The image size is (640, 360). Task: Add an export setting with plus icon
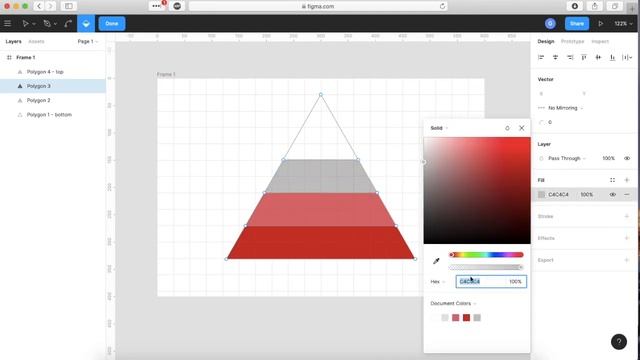click(627, 260)
